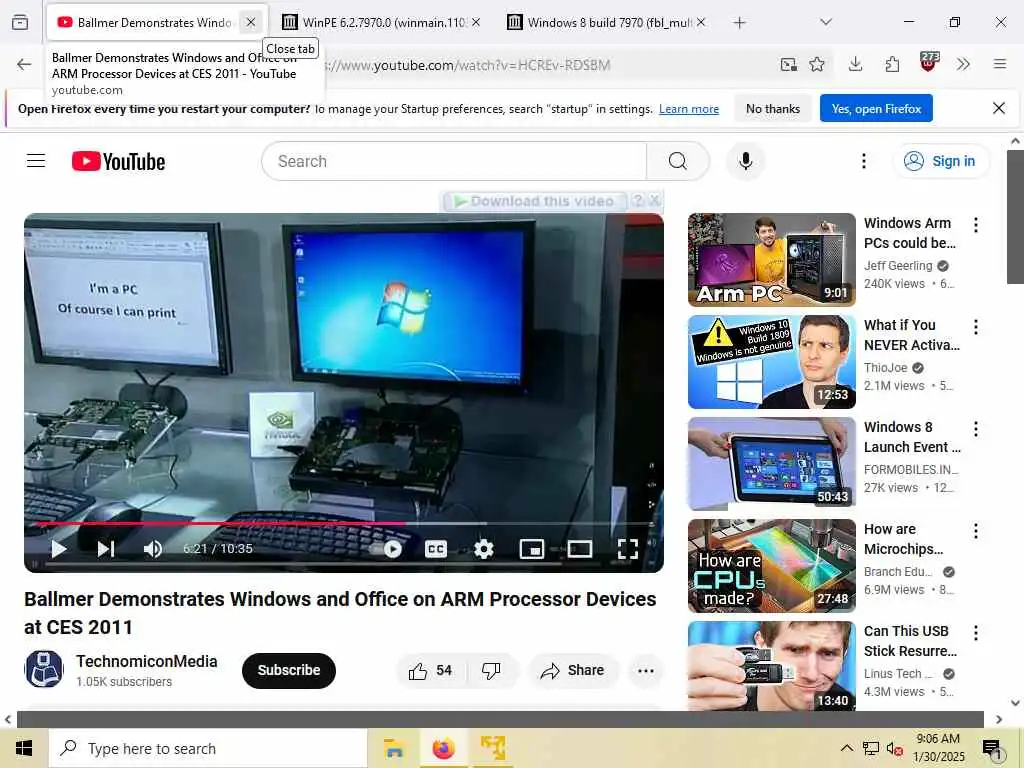Open YouTube guide hamburger menu
The width and height of the screenshot is (1024, 768).
click(x=36, y=161)
